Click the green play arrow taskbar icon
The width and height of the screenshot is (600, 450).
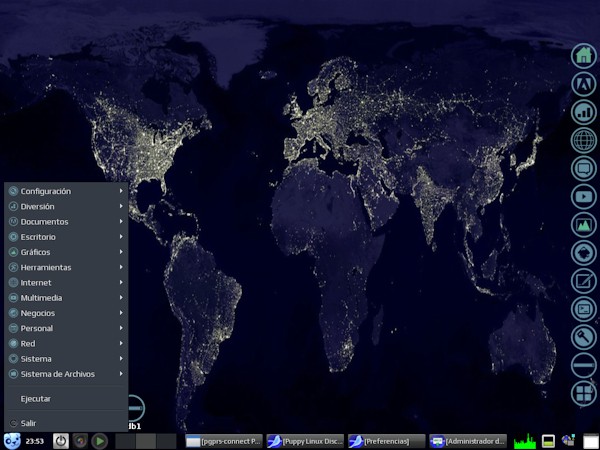pyautogui.click(x=100, y=441)
